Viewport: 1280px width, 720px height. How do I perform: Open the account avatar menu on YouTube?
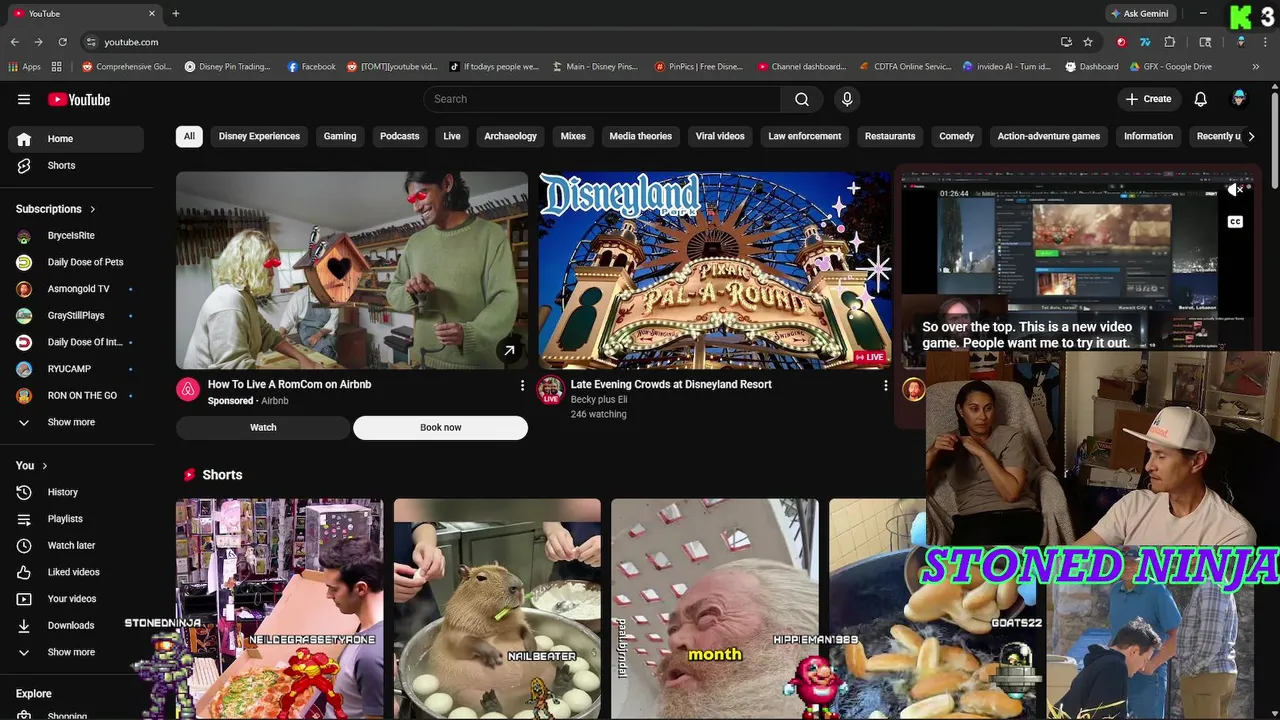click(1239, 99)
